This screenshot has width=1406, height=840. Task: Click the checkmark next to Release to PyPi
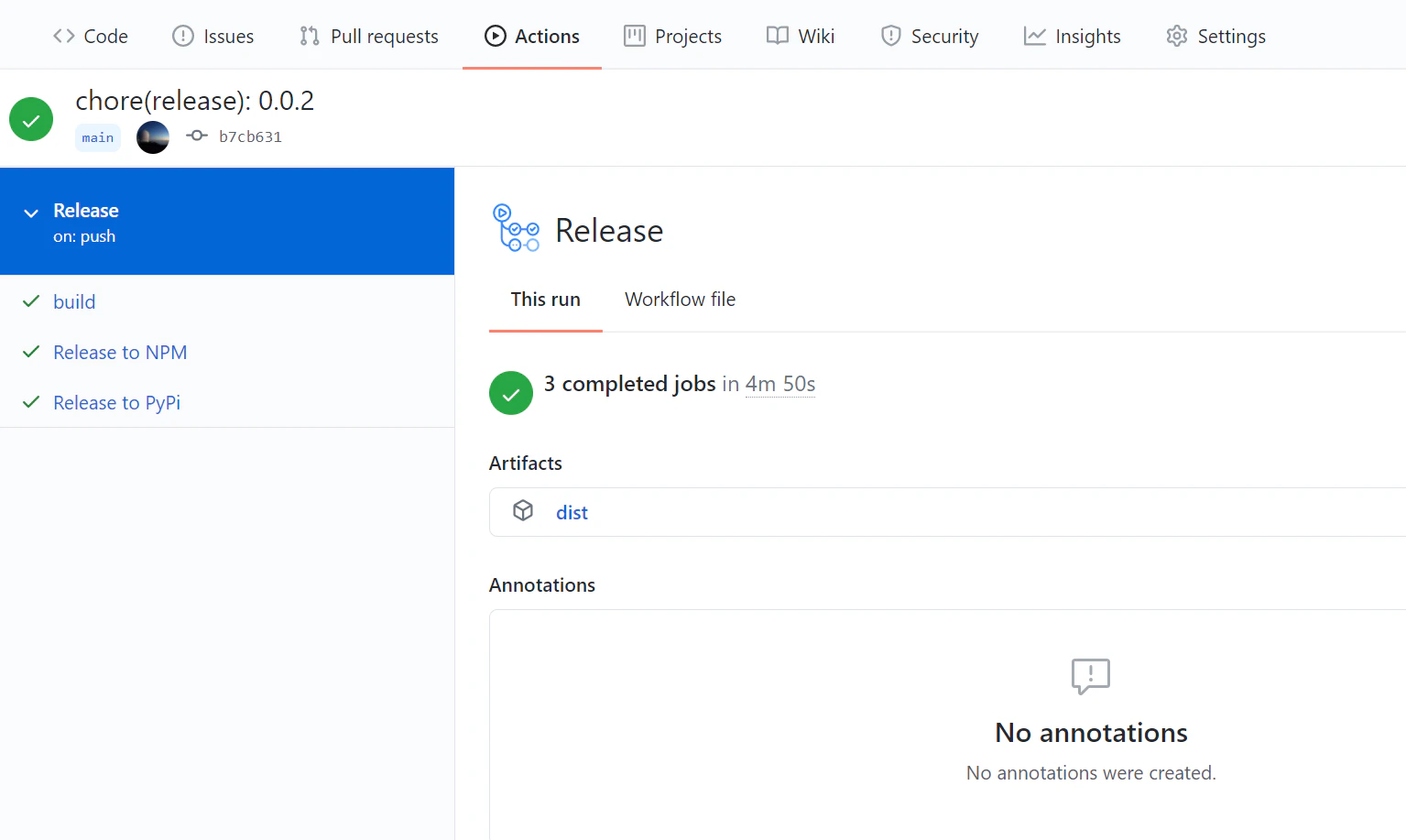coord(31,402)
